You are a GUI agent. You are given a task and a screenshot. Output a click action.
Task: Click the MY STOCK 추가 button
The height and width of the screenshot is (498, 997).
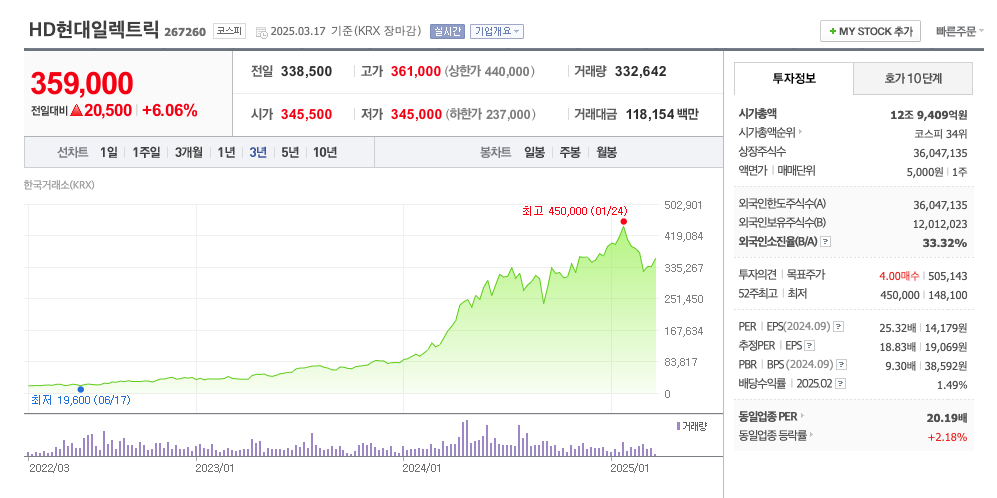coord(870,31)
